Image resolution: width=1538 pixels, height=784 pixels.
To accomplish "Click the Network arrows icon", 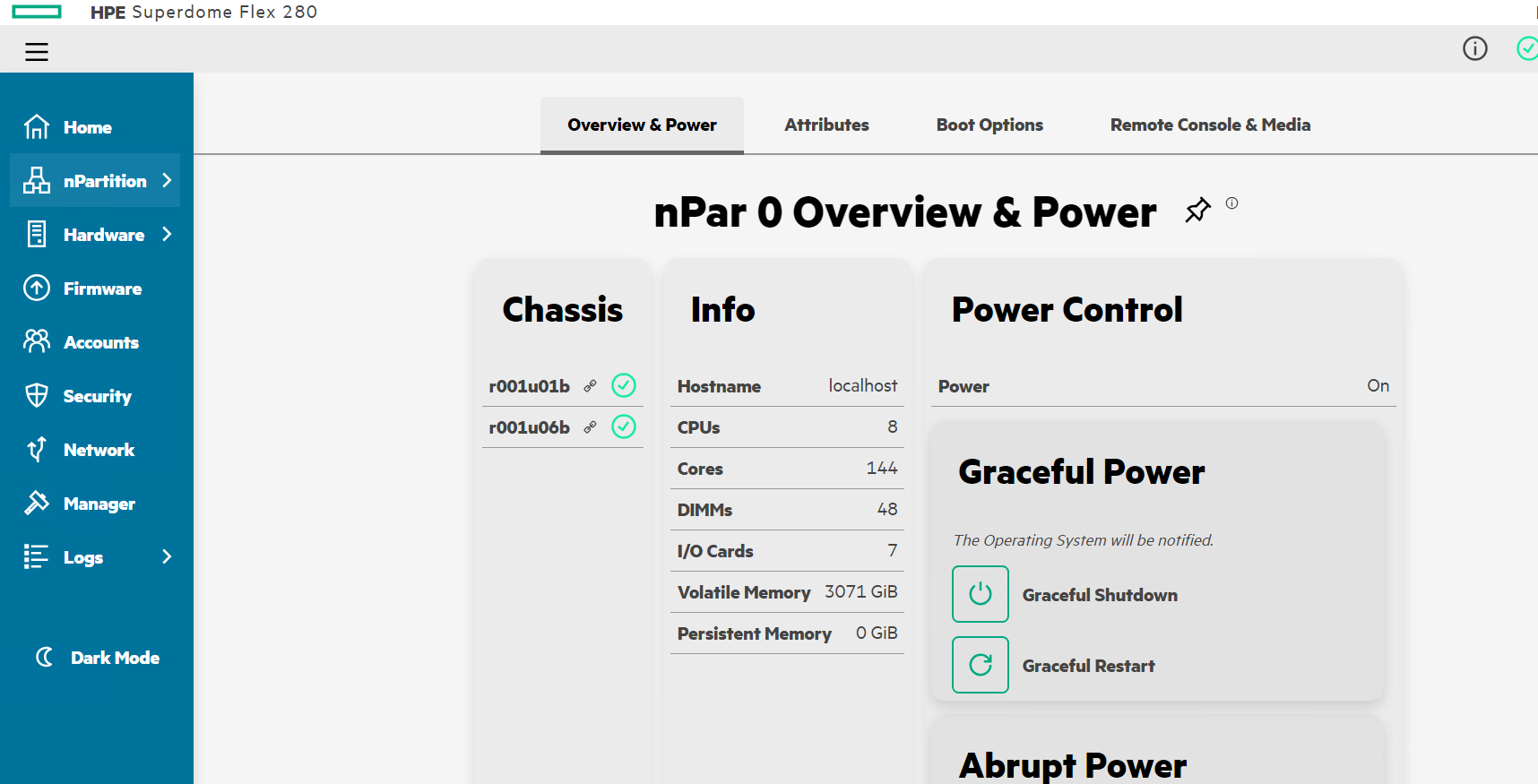I will pos(37,449).
